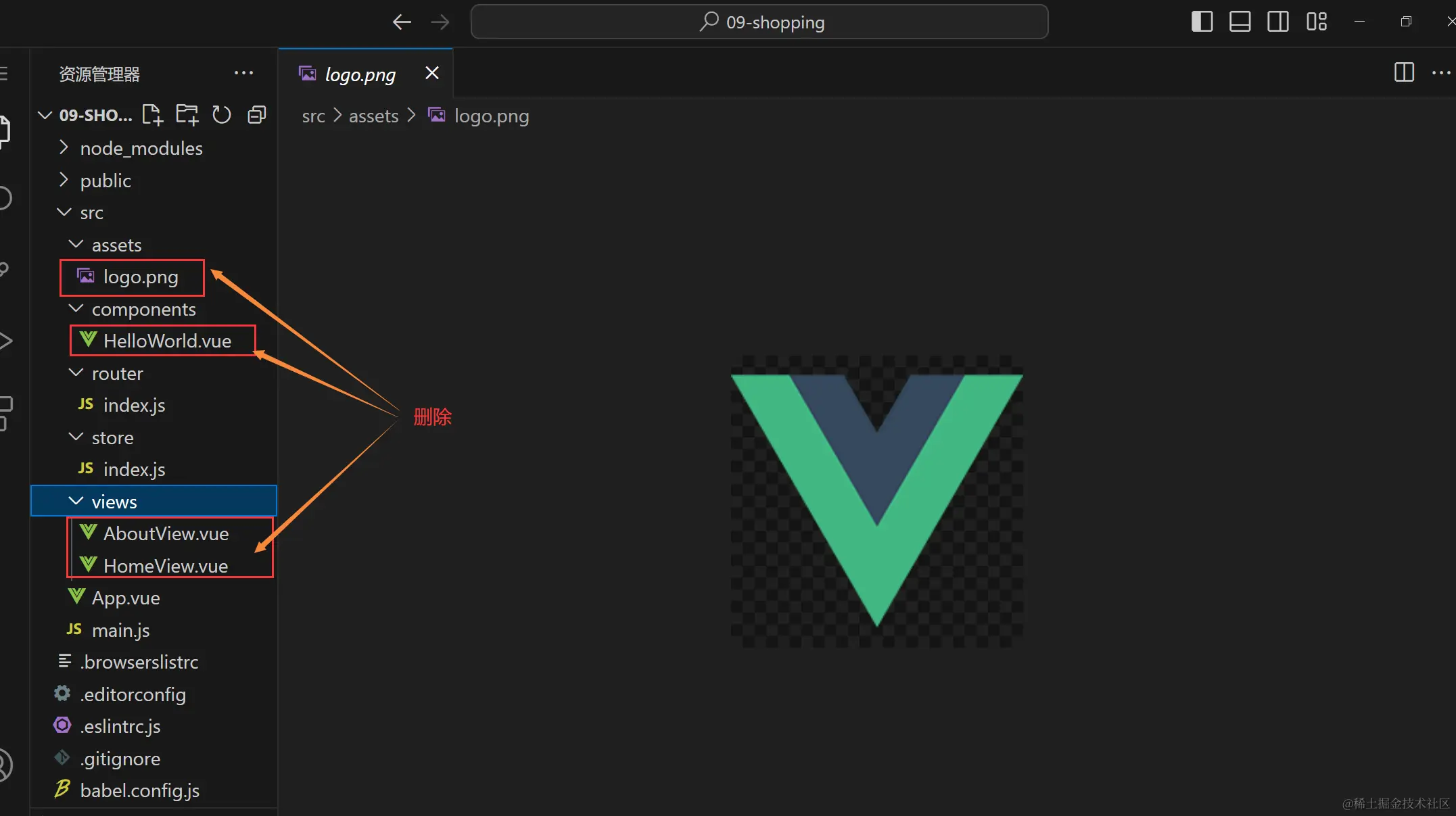Screen dimensions: 1456x816
Task: Open Extensions icon in activity bar
Action: click(x=5, y=413)
